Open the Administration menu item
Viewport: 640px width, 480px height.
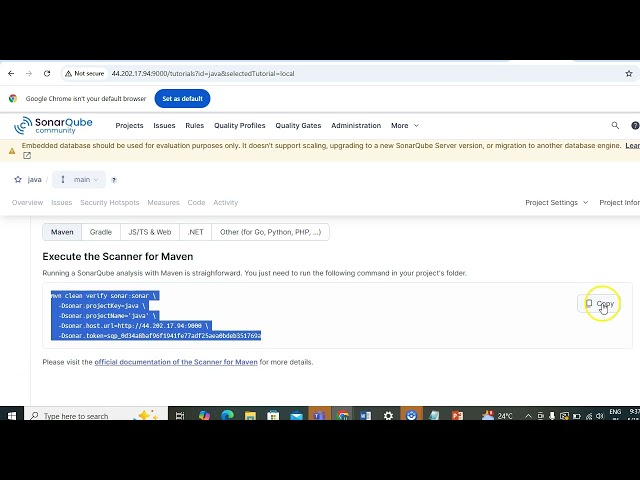pyautogui.click(x=356, y=125)
